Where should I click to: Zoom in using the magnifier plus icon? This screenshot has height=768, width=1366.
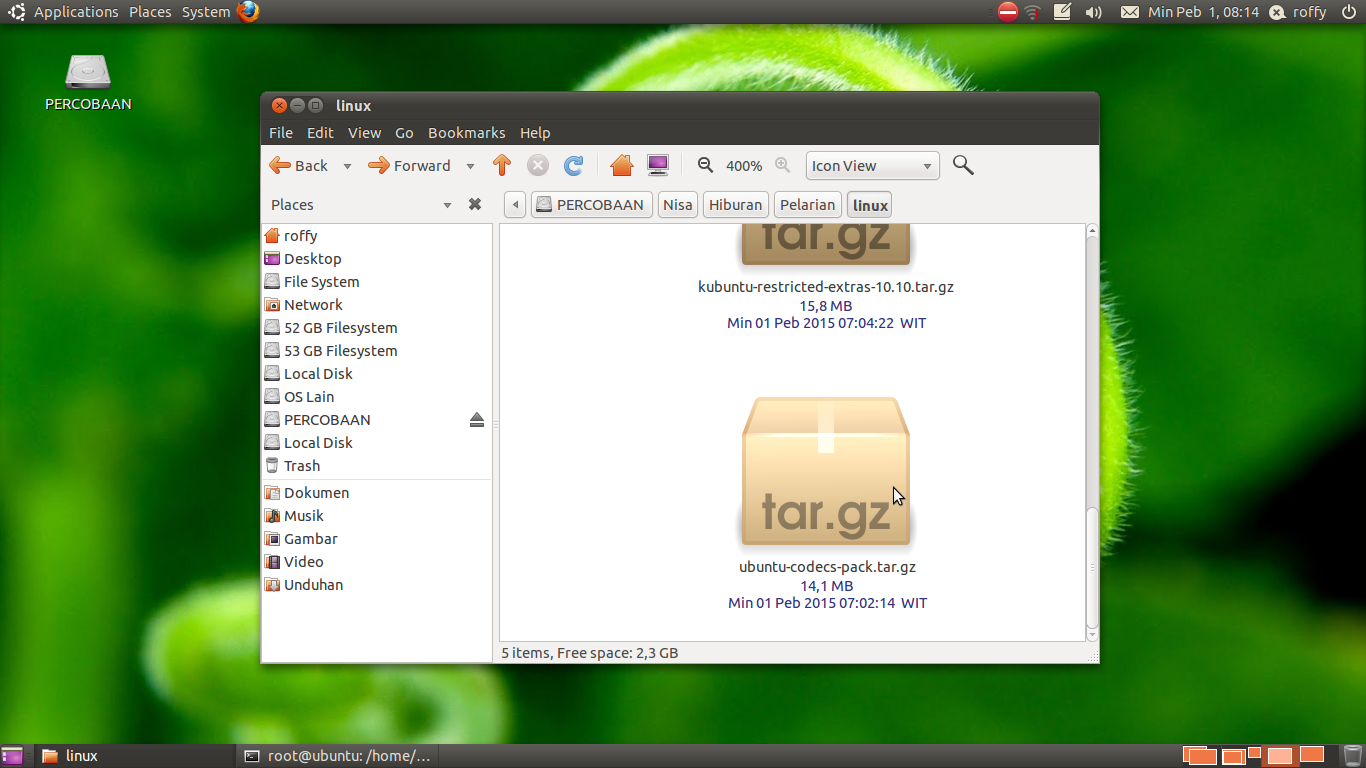[783, 165]
